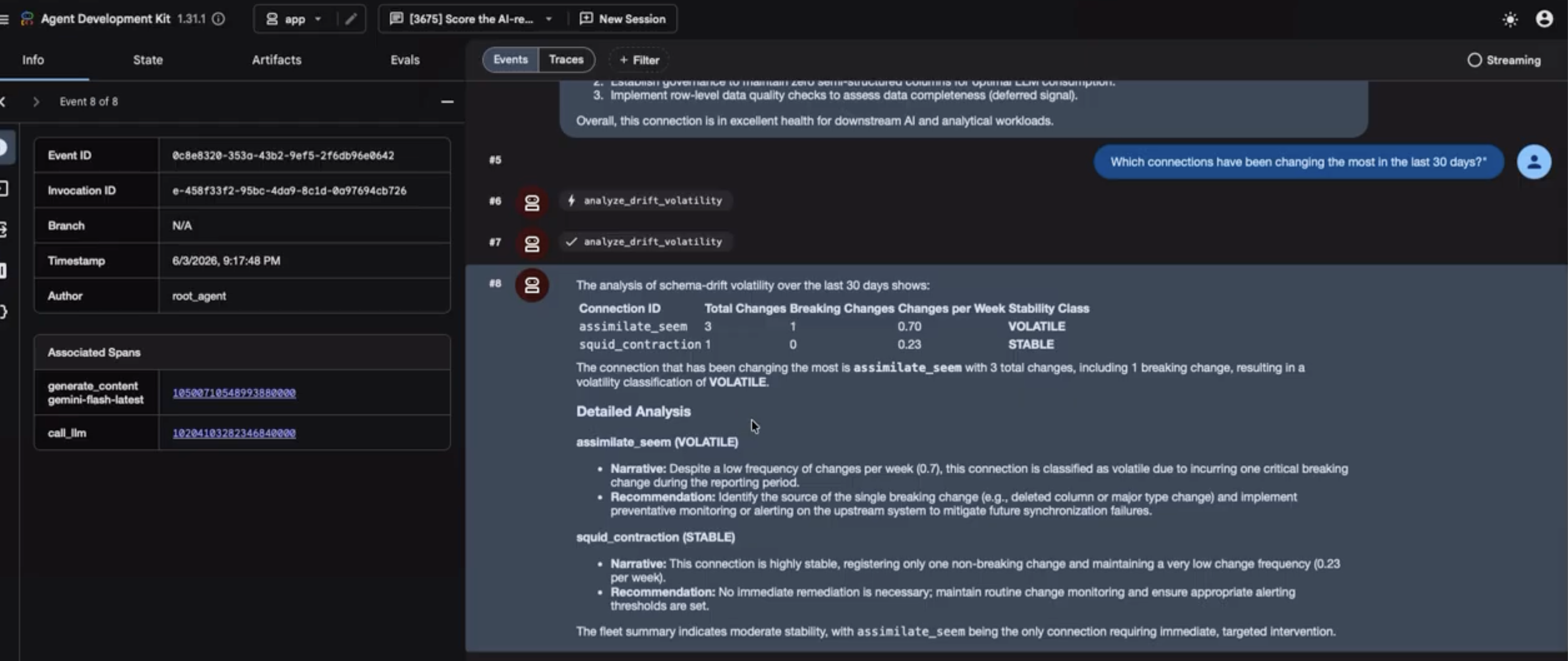Click the Event ID value 0c8e8320-353a...
Image resolution: width=1568 pixels, height=661 pixels.
pyautogui.click(x=283, y=156)
